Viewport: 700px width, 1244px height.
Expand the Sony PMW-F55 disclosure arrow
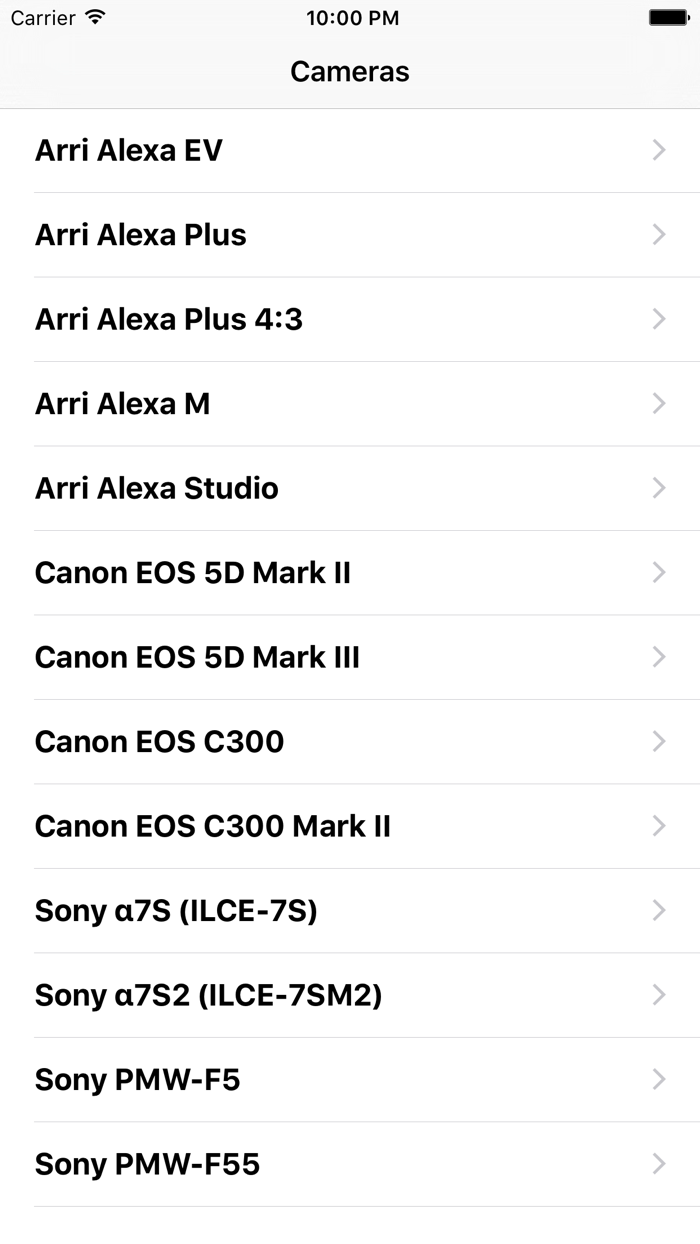pos(659,1164)
